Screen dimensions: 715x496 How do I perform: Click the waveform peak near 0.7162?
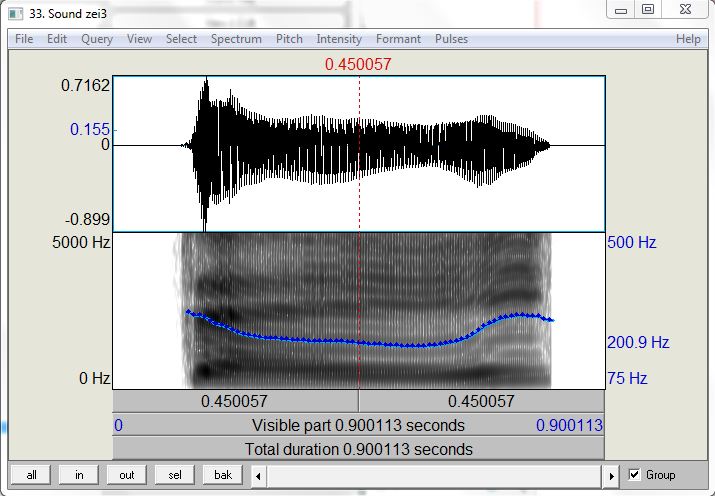click(206, 82)
